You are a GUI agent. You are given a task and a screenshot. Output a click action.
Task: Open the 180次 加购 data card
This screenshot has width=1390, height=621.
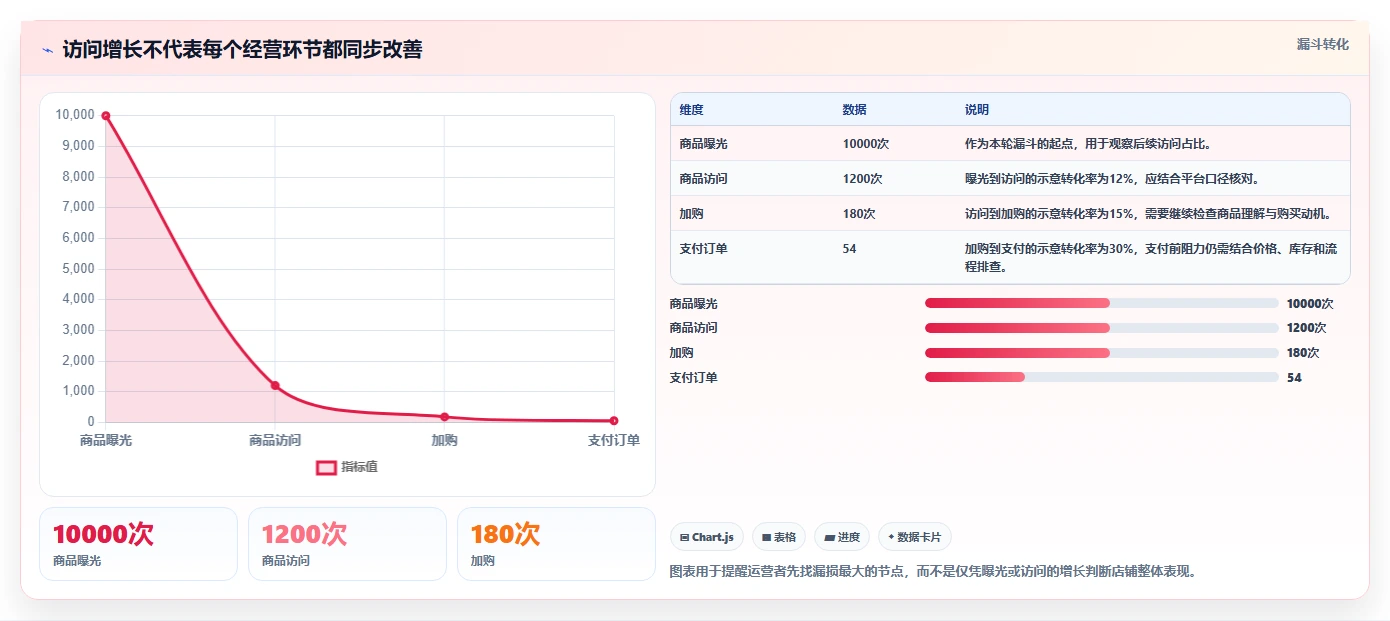point(556,544)
